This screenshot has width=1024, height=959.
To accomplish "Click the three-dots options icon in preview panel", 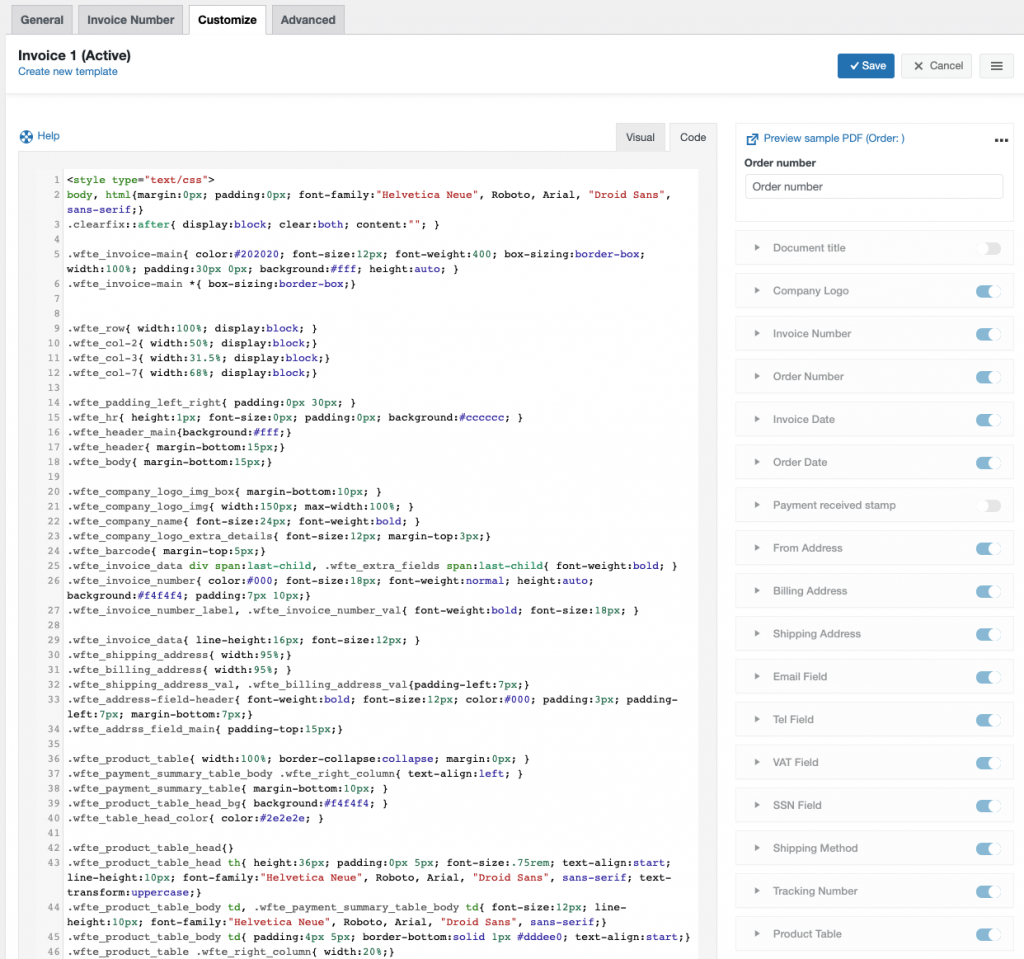I will coord(1001,140).
